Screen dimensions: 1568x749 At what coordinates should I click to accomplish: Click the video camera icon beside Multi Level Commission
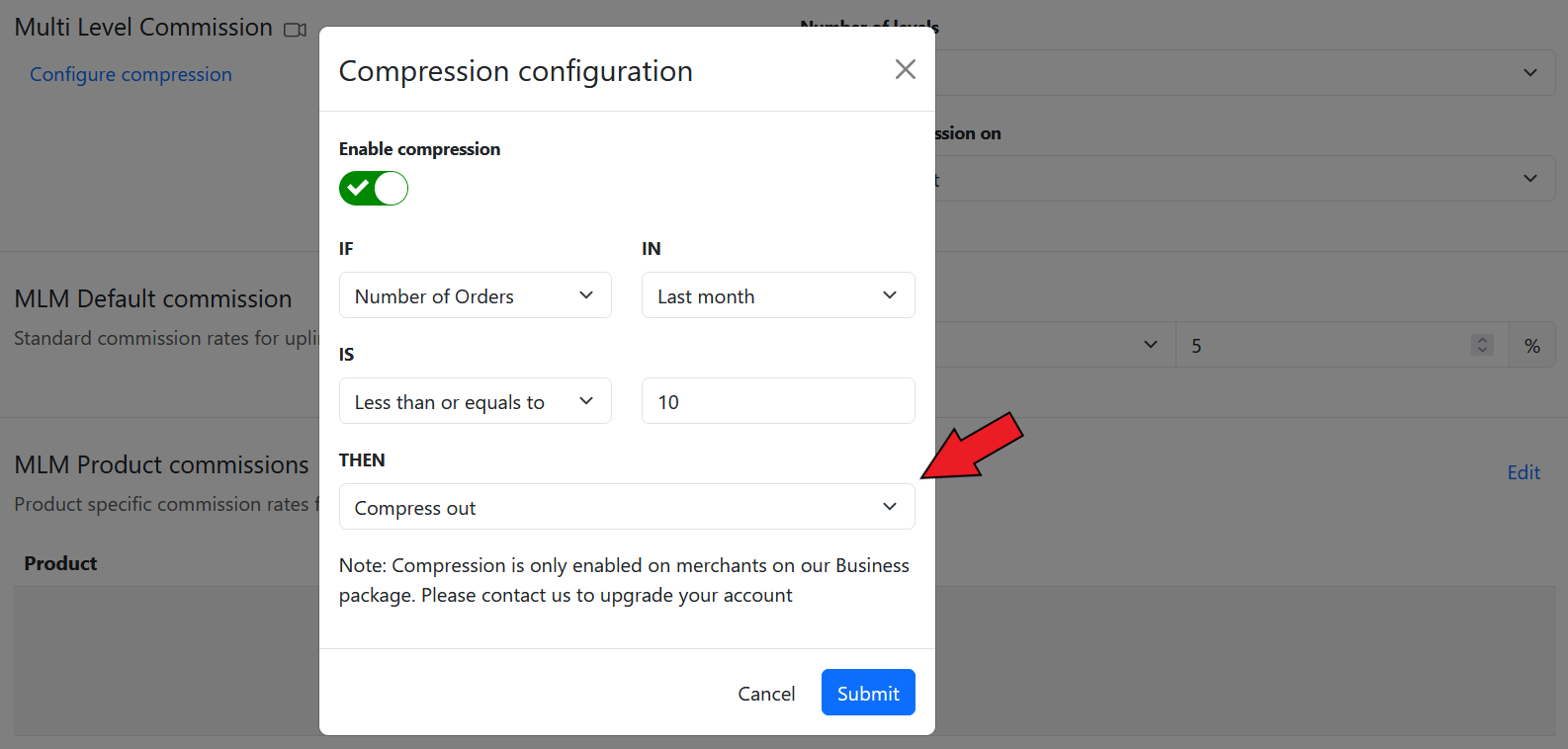[x=295, y=30]
